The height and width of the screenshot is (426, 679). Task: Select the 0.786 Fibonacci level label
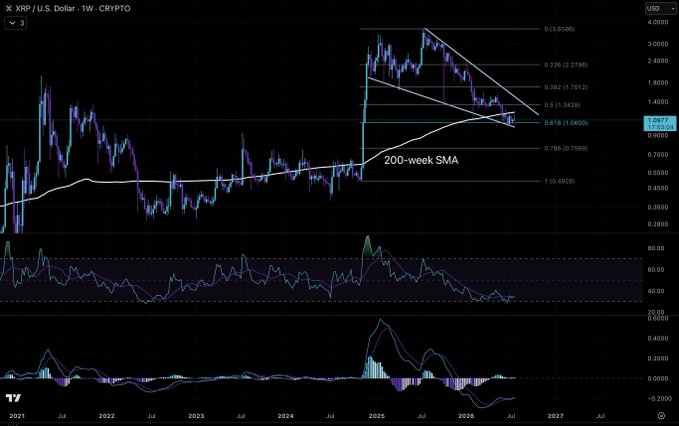(566, 148)
